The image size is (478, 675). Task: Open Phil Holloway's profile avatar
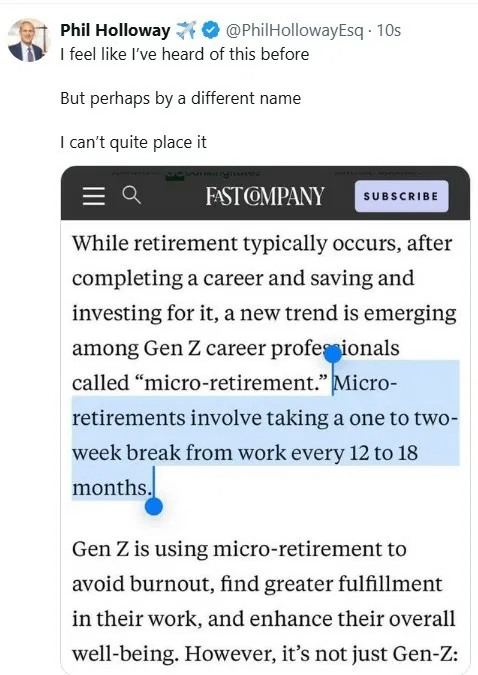tap(29, 40)
